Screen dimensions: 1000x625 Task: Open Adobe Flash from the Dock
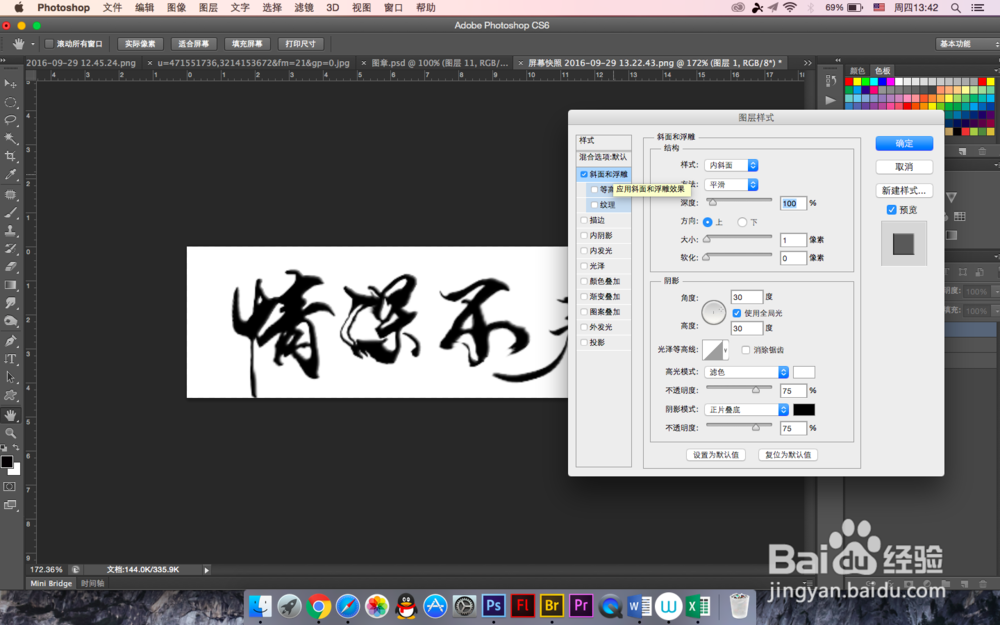click(523, 605)
